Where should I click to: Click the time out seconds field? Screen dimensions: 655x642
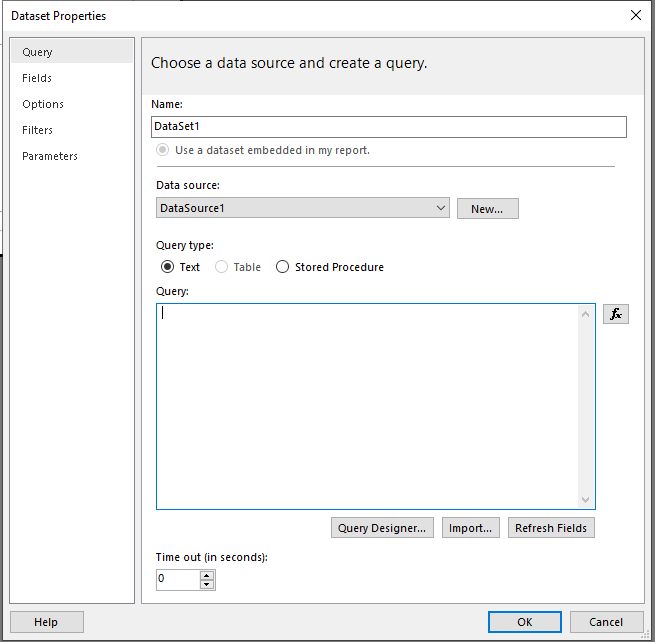pyautogui.click(x=178, y=579)
